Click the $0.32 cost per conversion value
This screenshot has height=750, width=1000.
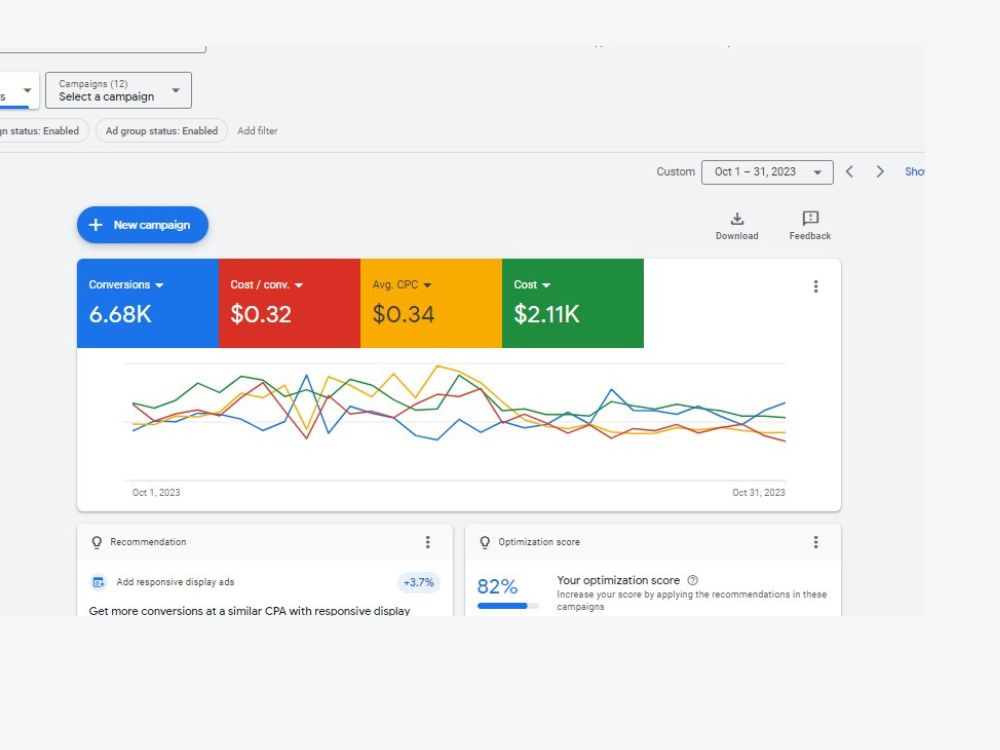coord(261,314)
